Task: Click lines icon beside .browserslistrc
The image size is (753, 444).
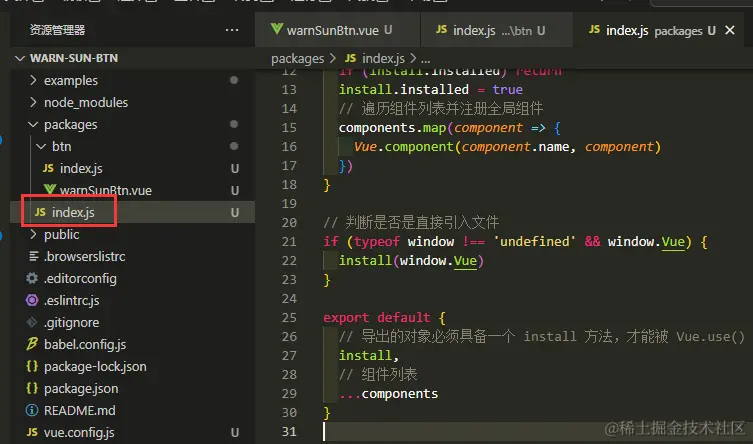Action: [x=33, y=256]
